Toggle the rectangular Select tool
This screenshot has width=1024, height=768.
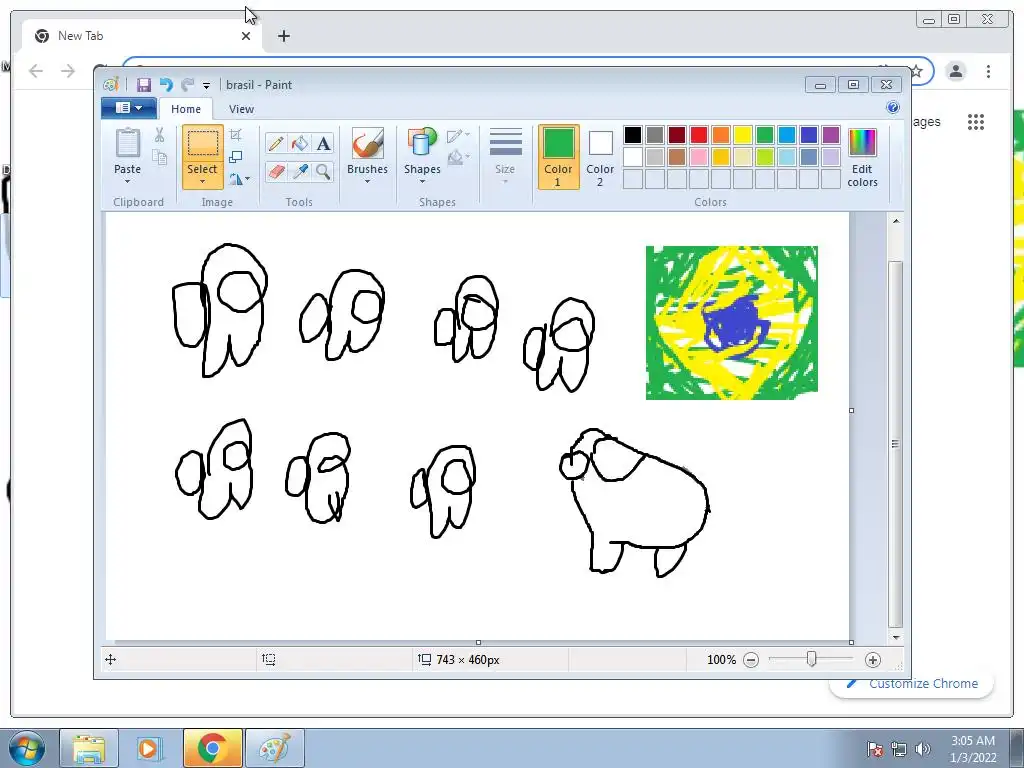pyautogui.click(x=202, y=144)
